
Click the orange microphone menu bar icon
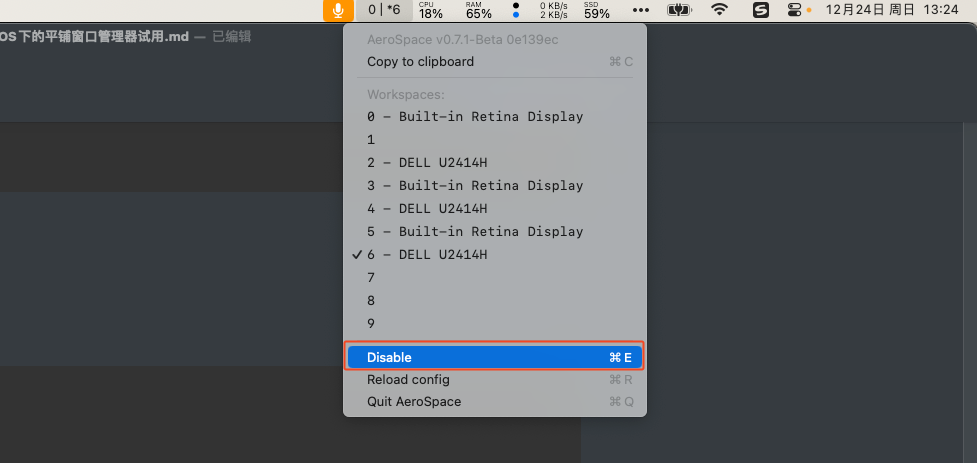(x=338, y=10)
